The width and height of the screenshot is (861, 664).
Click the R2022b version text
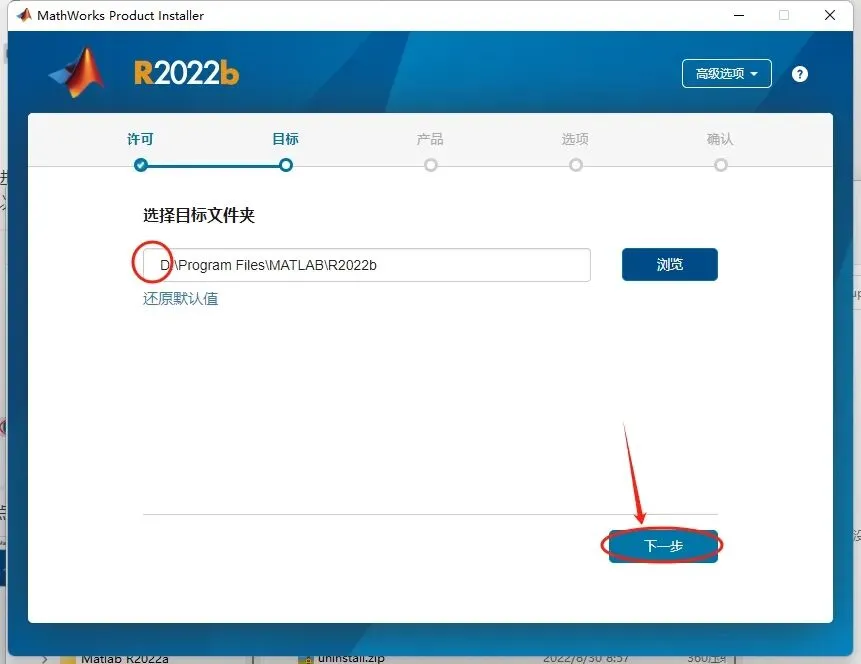(187, 73)
